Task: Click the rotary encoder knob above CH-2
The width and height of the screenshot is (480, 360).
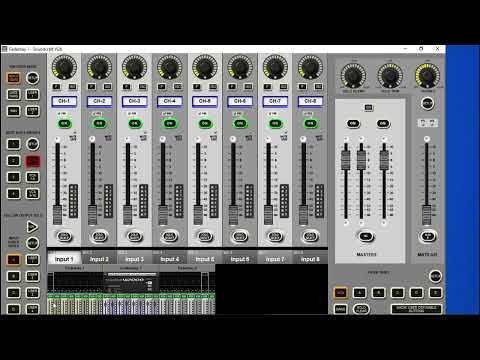Action: (x=99, y=67)
